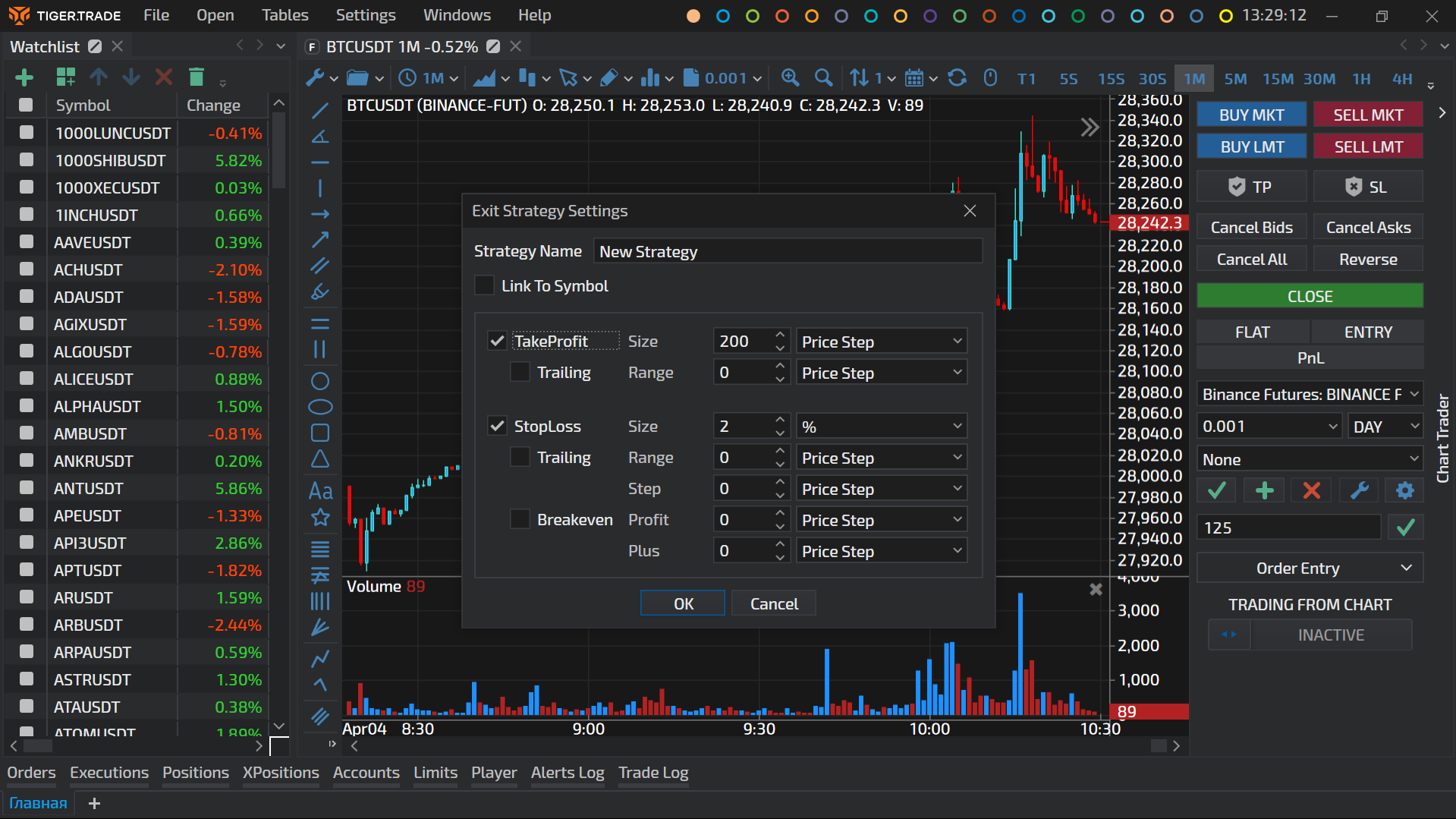The image size is (1456, 819).
Task: Enable the Link To Symbol checkbox
Action: (x=485, y=286)
